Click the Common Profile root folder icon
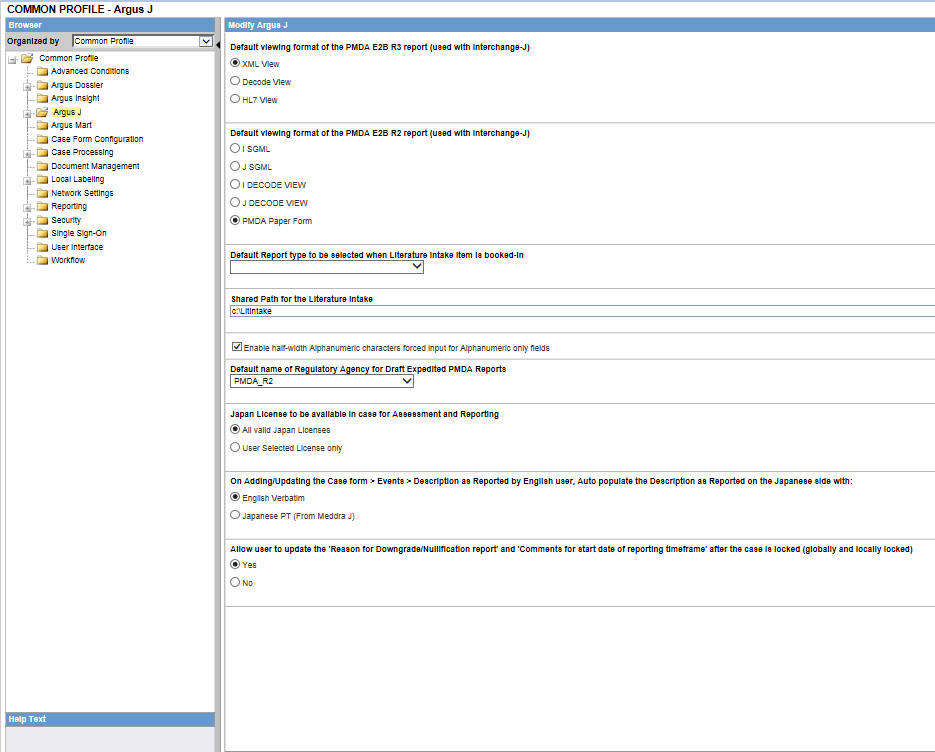935x752 pixels. [x=27, y=58]
